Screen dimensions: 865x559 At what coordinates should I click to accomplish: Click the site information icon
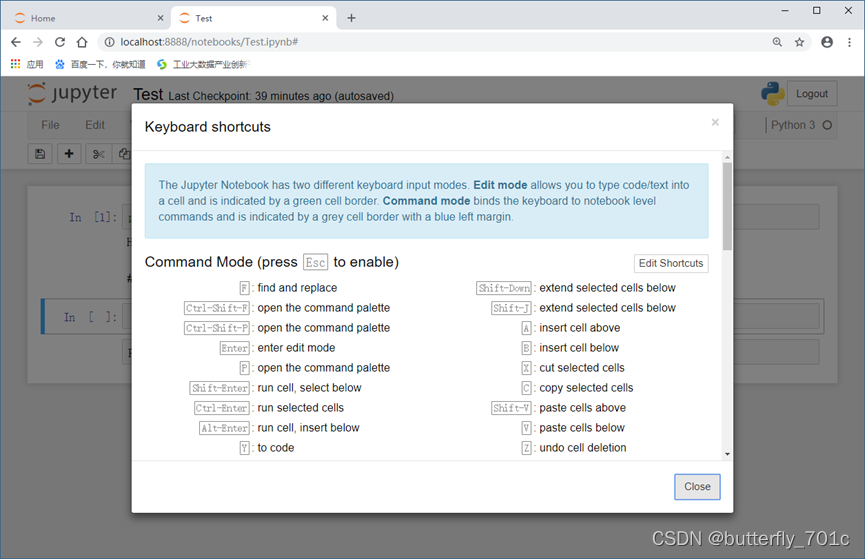pos(110,42)
